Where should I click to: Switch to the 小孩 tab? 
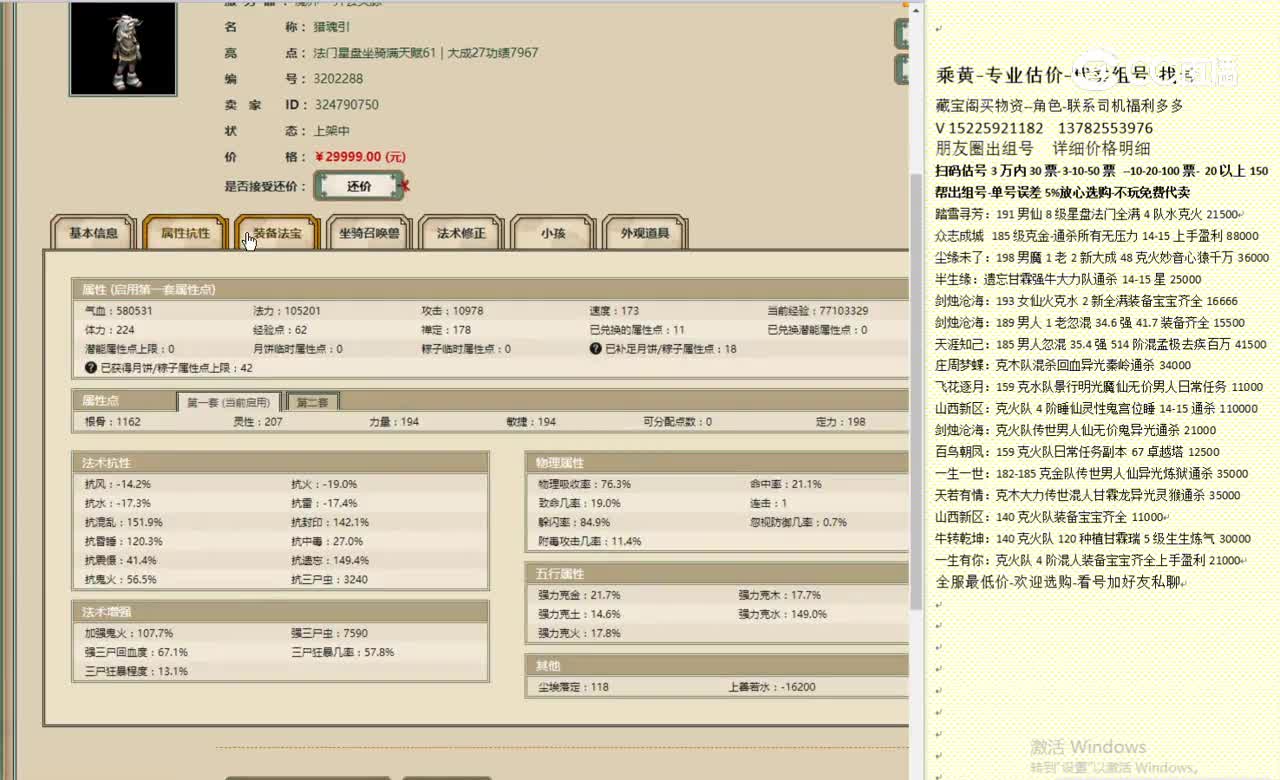pyautogui.click(x=553, y=233)
